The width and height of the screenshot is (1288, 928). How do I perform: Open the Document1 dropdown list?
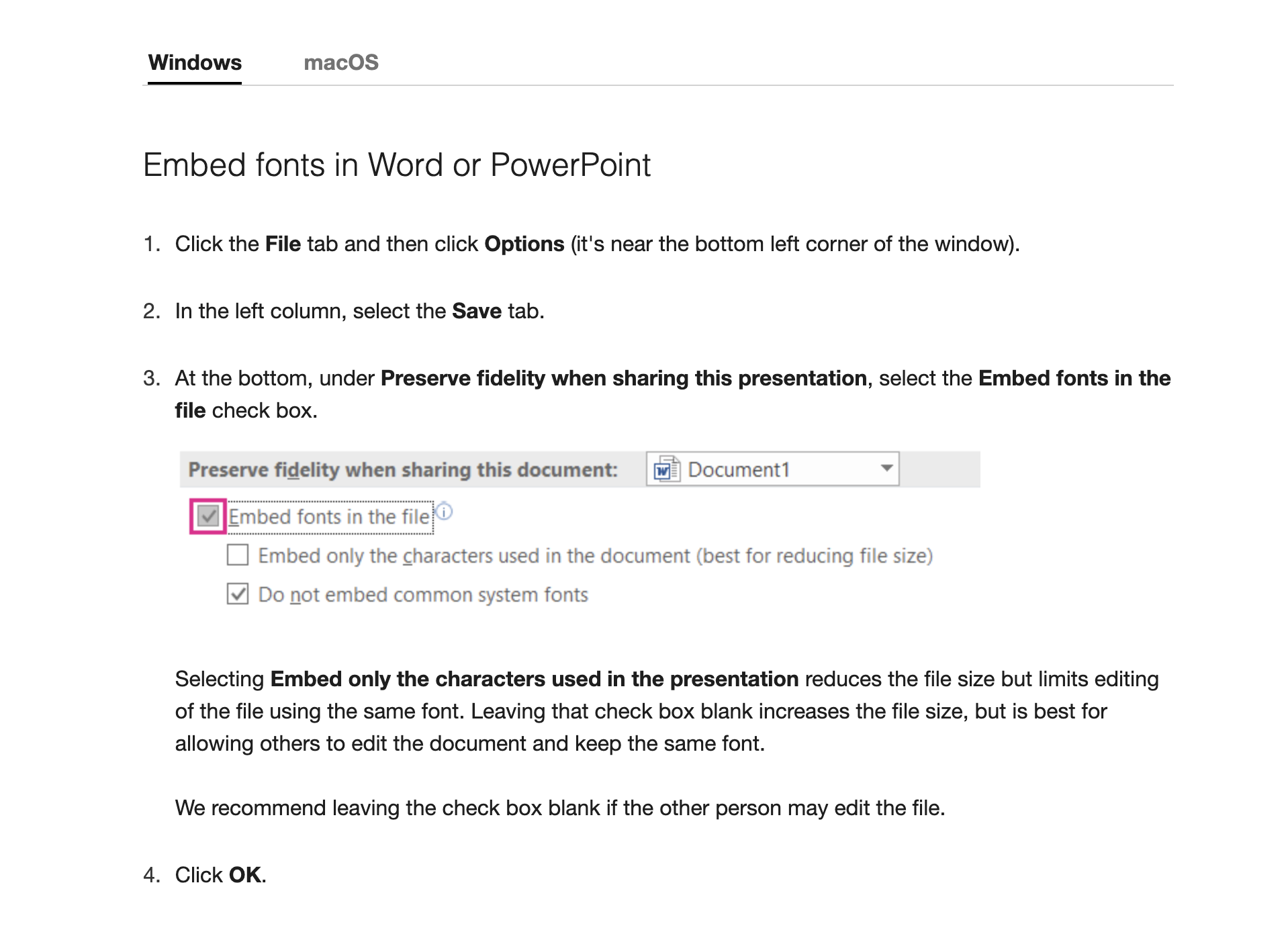pyautogui.click(x=773, y=469)
